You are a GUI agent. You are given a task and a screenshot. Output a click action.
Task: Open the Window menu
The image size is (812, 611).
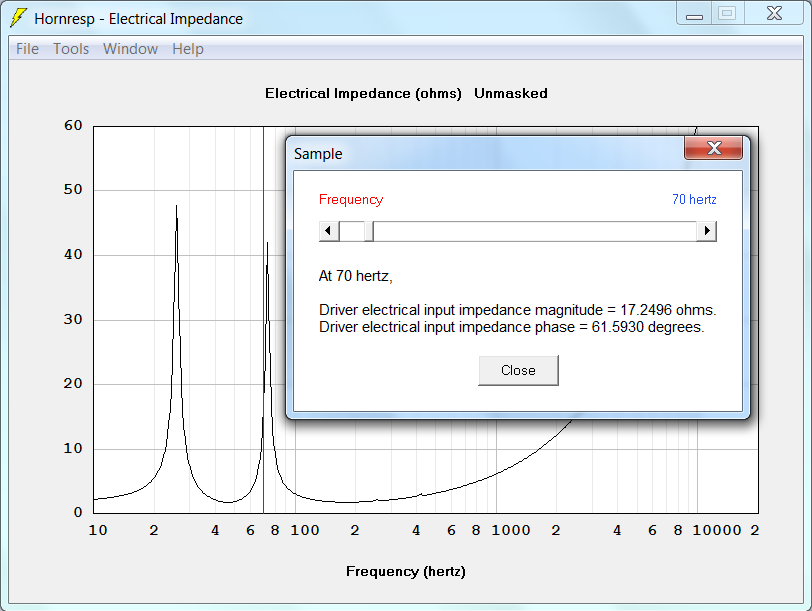tap(130, 49)
